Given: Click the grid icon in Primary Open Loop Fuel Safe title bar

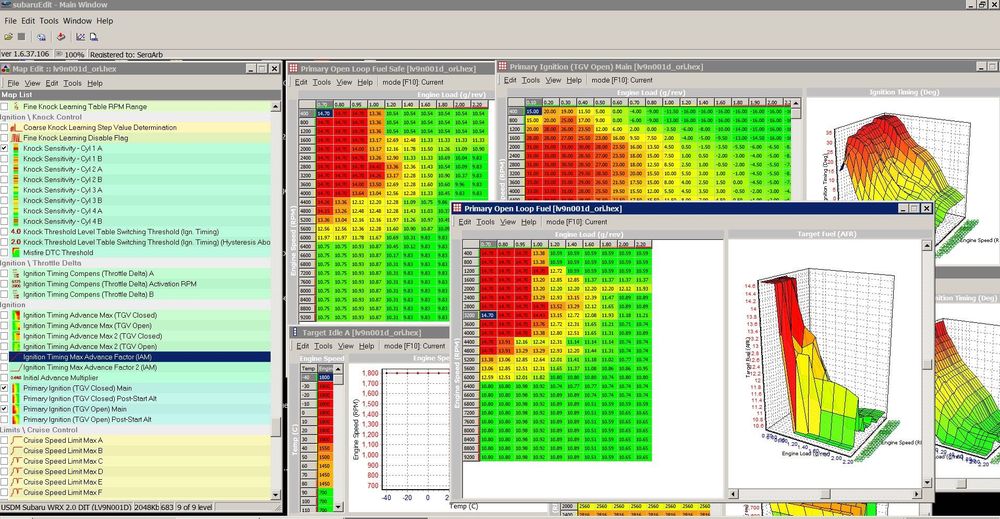Looking at the screenshot, I should pos(293,68).
